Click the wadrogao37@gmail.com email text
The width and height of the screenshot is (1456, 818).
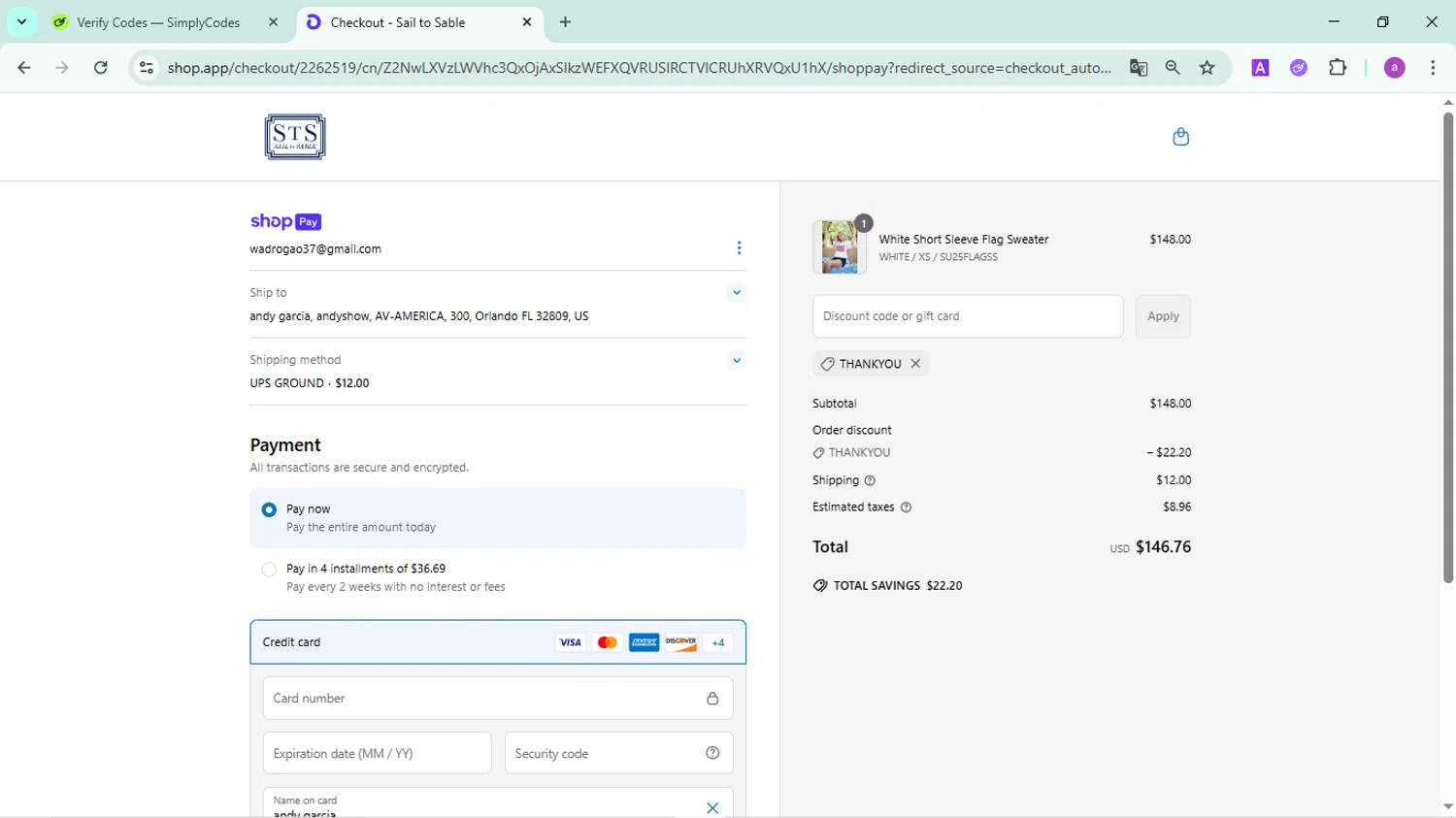pyautogui.click(x=315, y=249)
